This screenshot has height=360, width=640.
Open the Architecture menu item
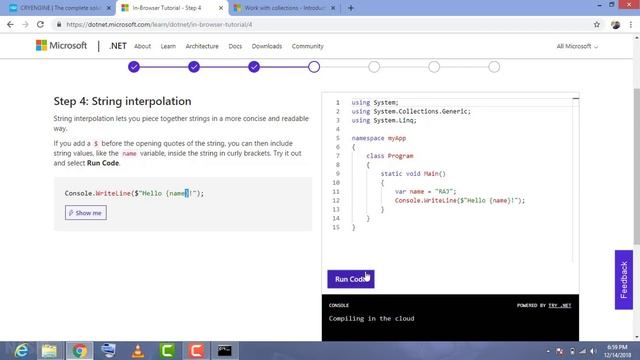202,46
